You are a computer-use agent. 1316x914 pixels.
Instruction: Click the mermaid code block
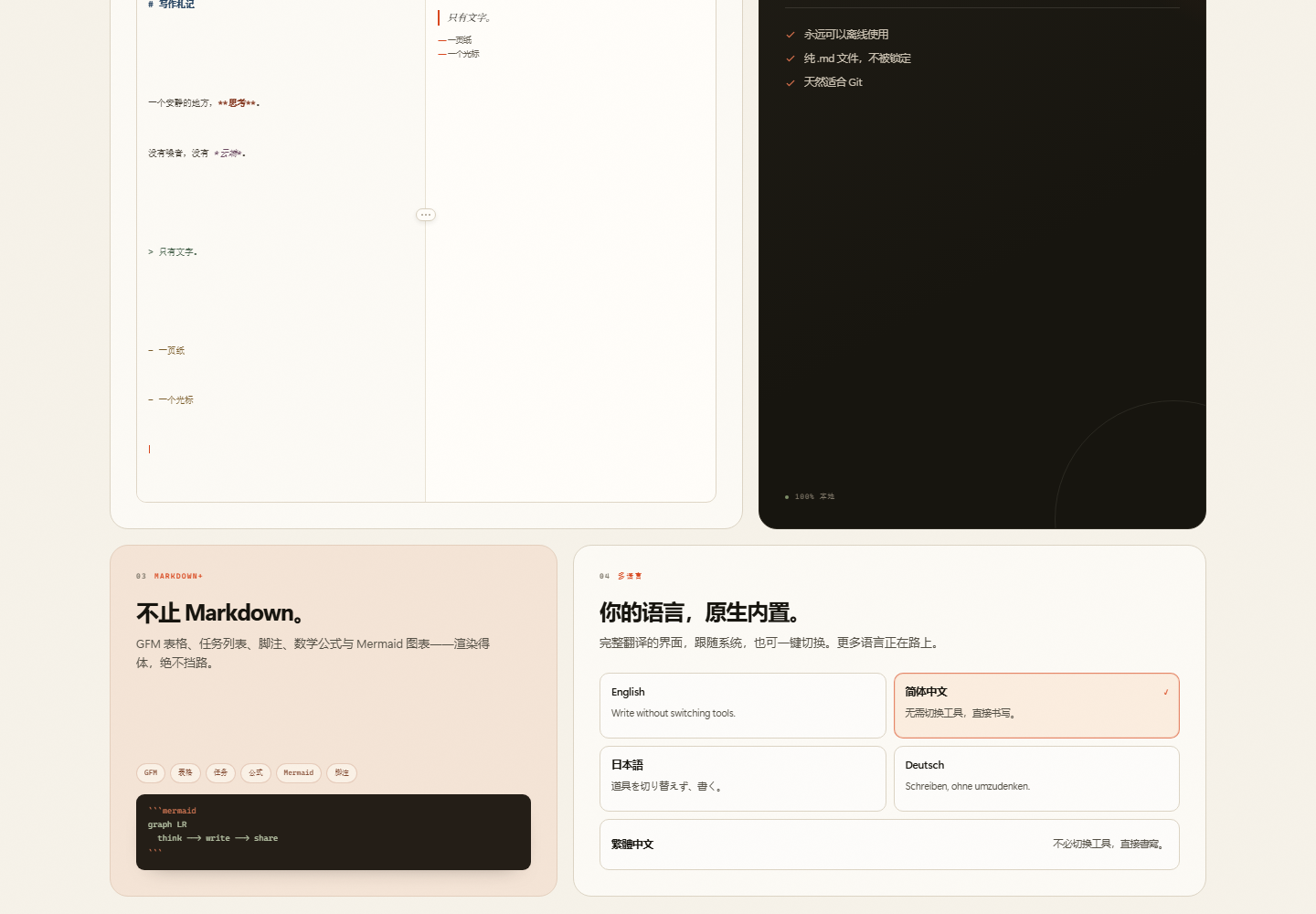coord(334,832)
